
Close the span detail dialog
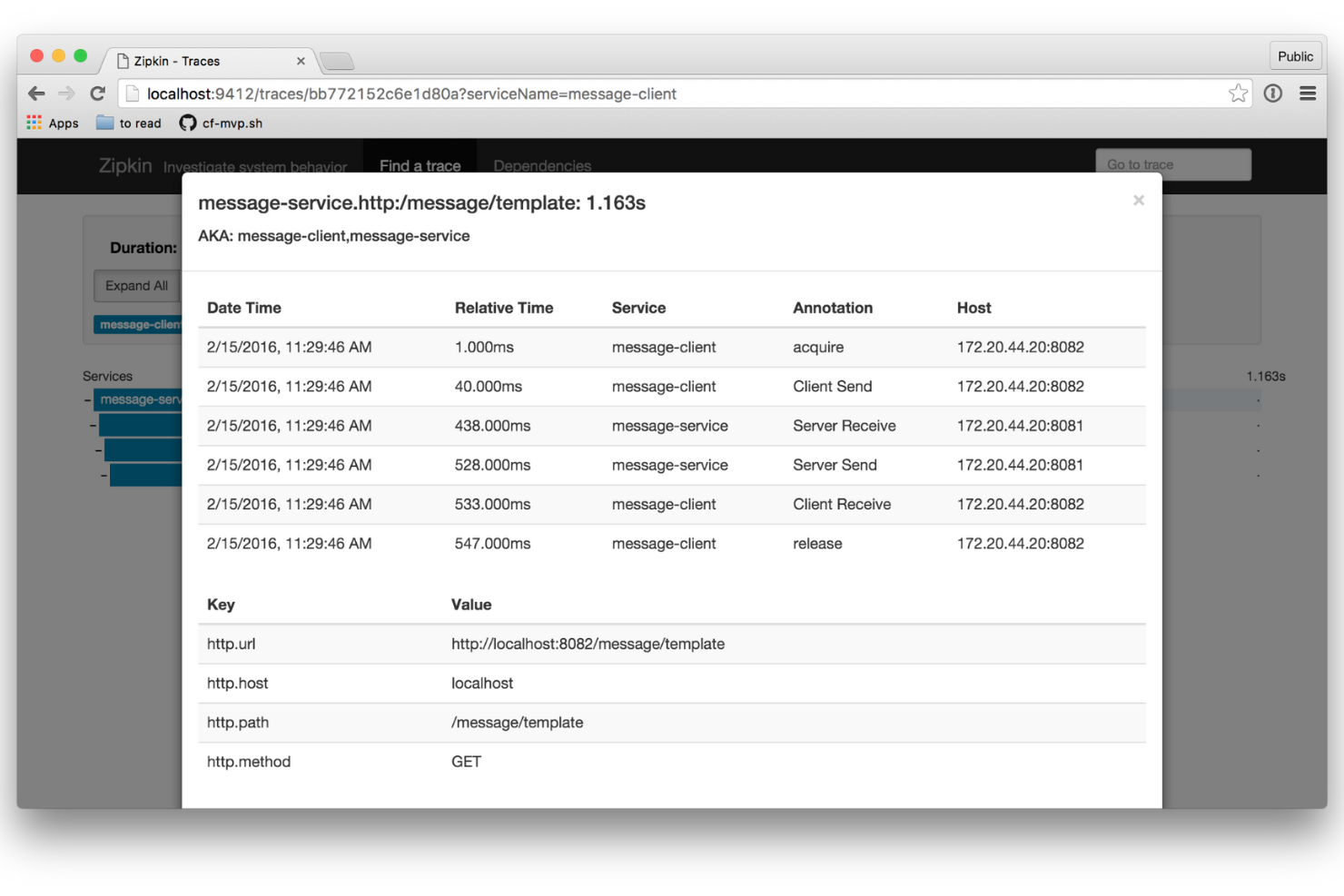click(1138, 201)
